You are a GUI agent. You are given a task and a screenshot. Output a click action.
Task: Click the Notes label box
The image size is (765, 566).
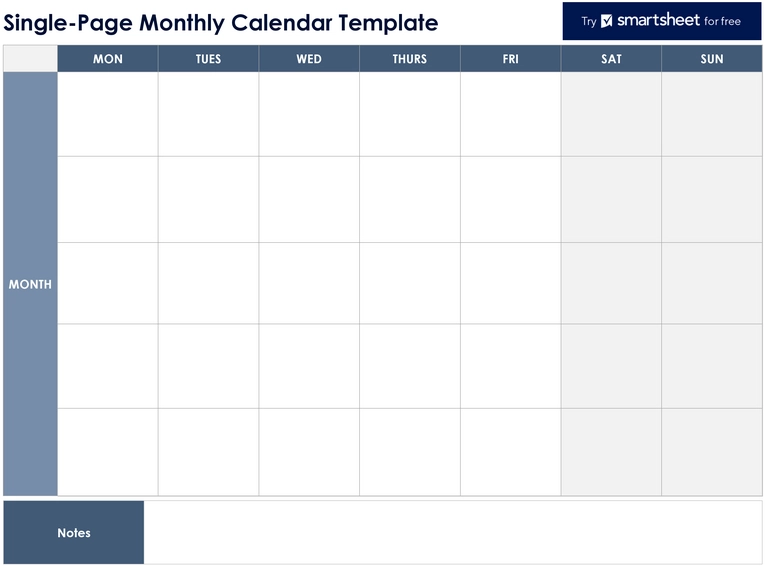coord(74,532)
